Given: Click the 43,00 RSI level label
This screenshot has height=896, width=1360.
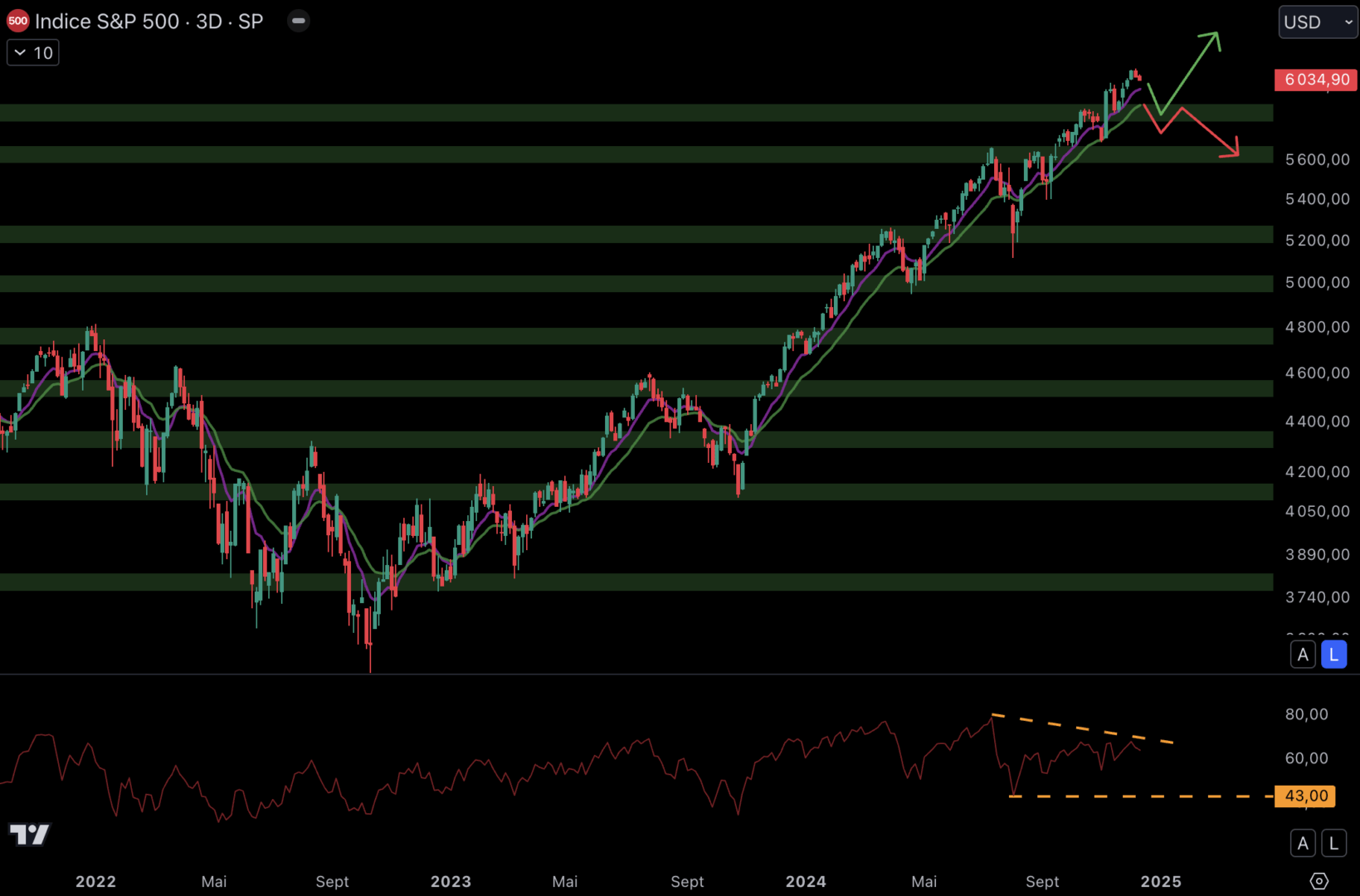Looking at the screenshot, I should (1305, 796).
